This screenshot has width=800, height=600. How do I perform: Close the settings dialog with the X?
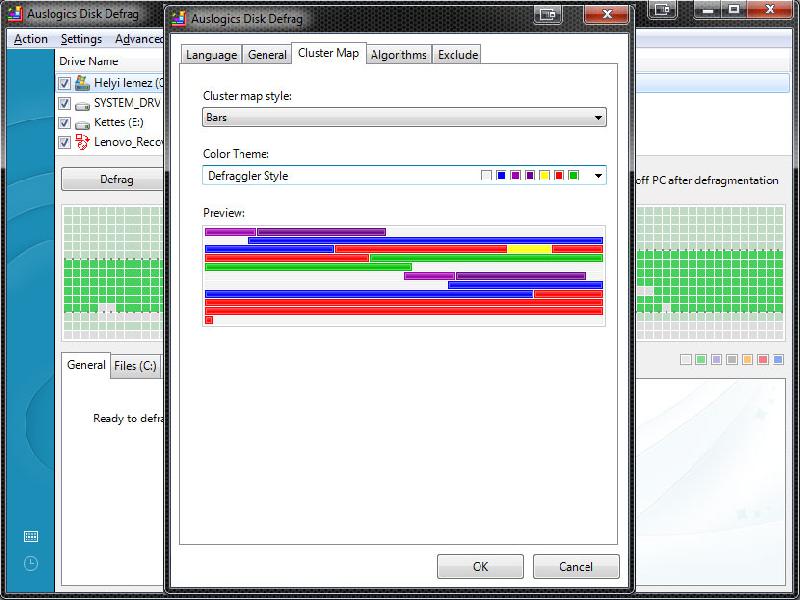point(607,14)
